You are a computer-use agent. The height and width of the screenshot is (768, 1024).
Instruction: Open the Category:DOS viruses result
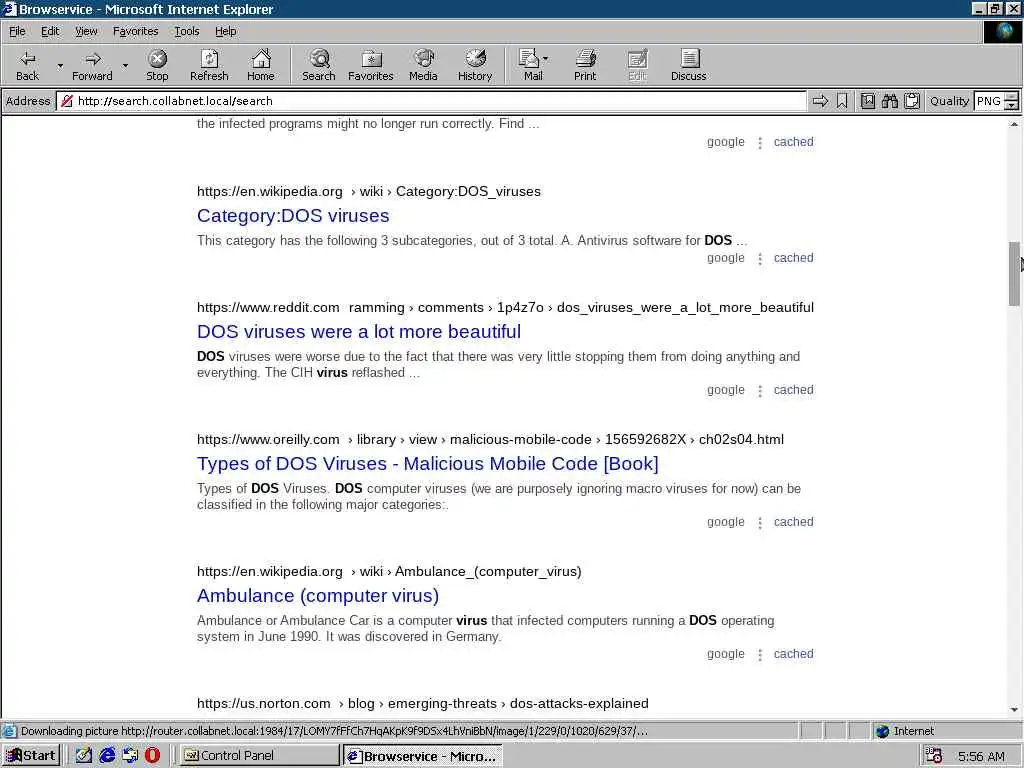pos(293,216)
